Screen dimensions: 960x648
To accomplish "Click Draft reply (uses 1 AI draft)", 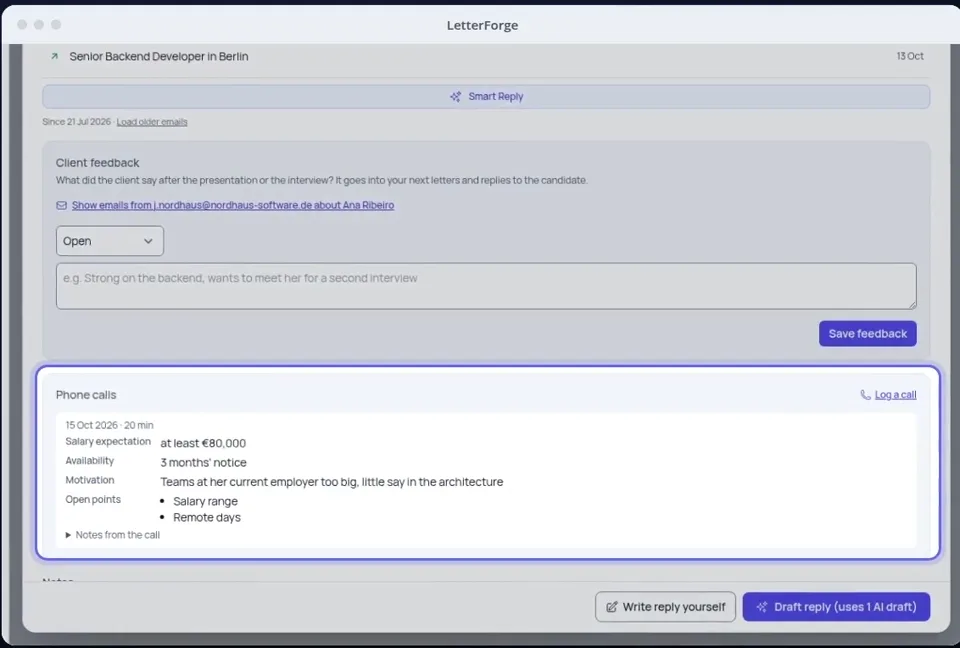I will (x=836, y=607).
